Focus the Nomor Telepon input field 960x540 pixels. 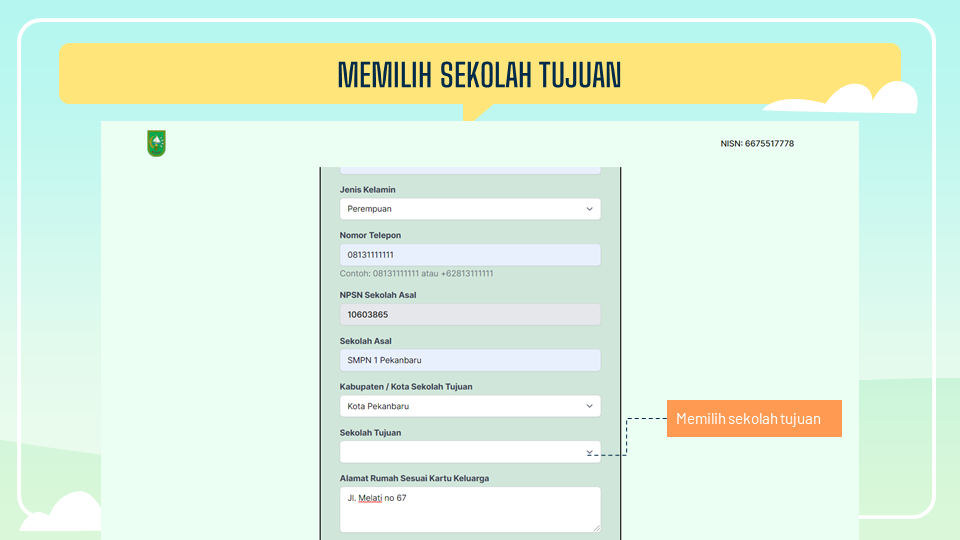pos(470,255)
